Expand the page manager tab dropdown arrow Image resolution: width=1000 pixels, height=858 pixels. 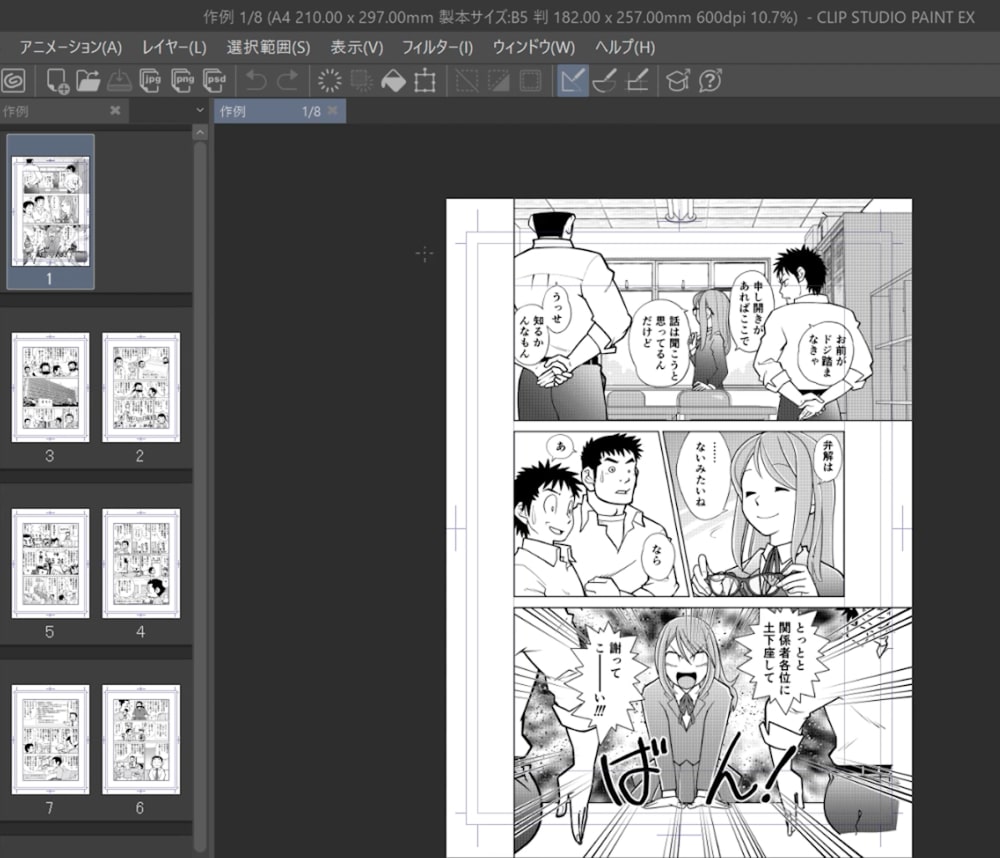click(x=200, y=110)
